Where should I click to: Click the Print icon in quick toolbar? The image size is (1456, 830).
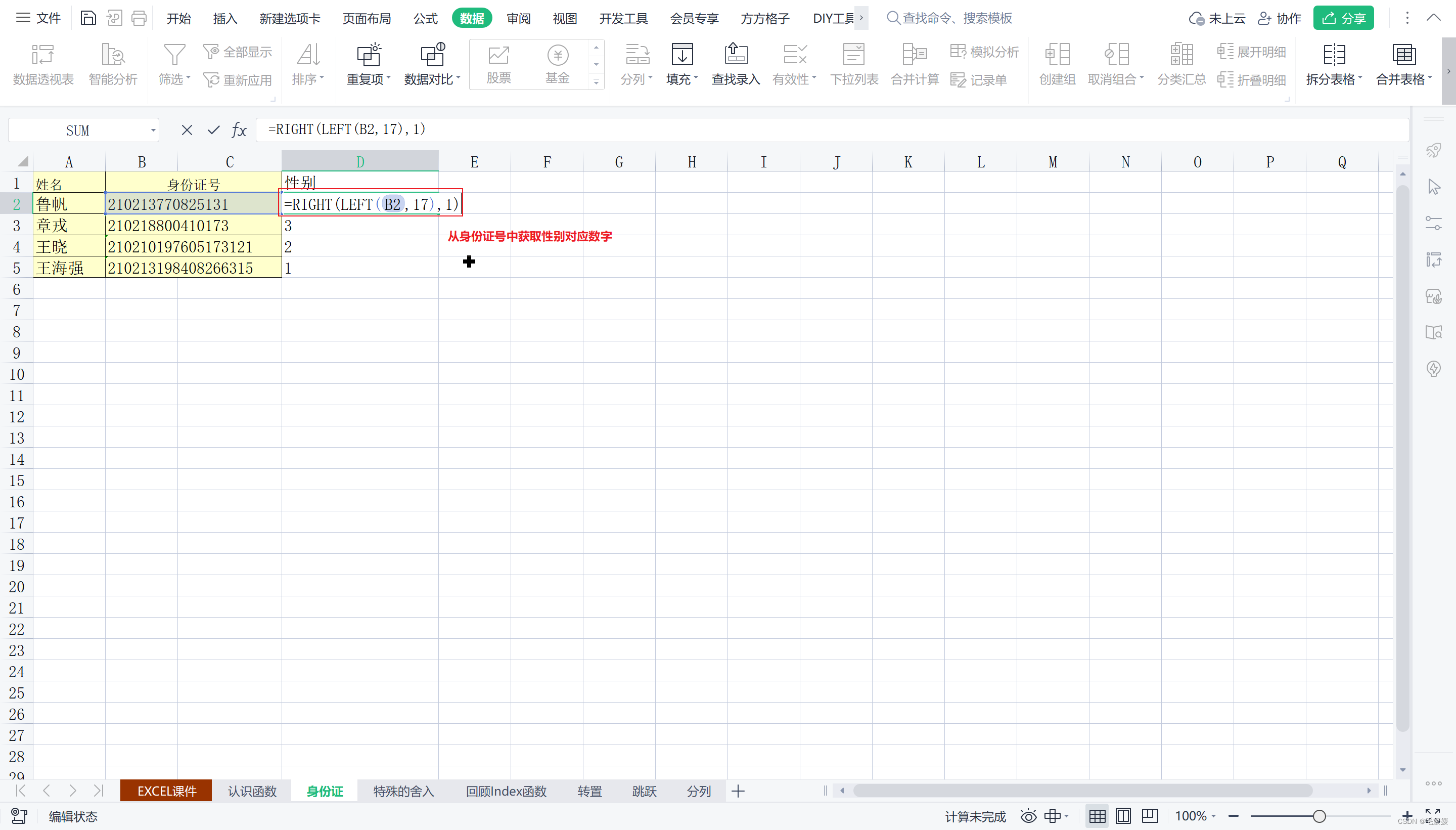click(139, 18)
